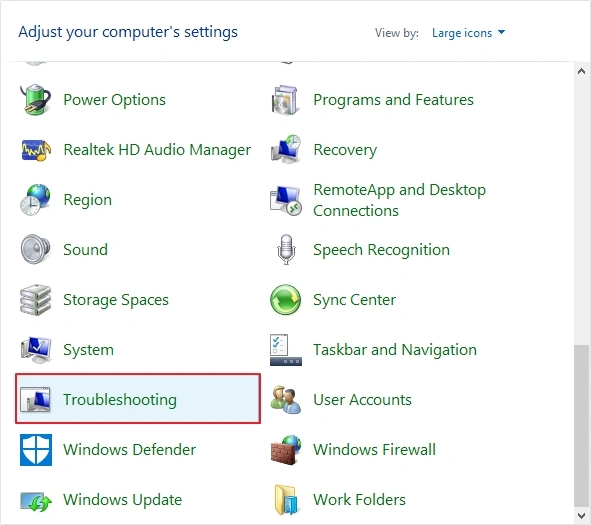
Task: Click the Speech Recognition microphone icon
Action: 286,249
